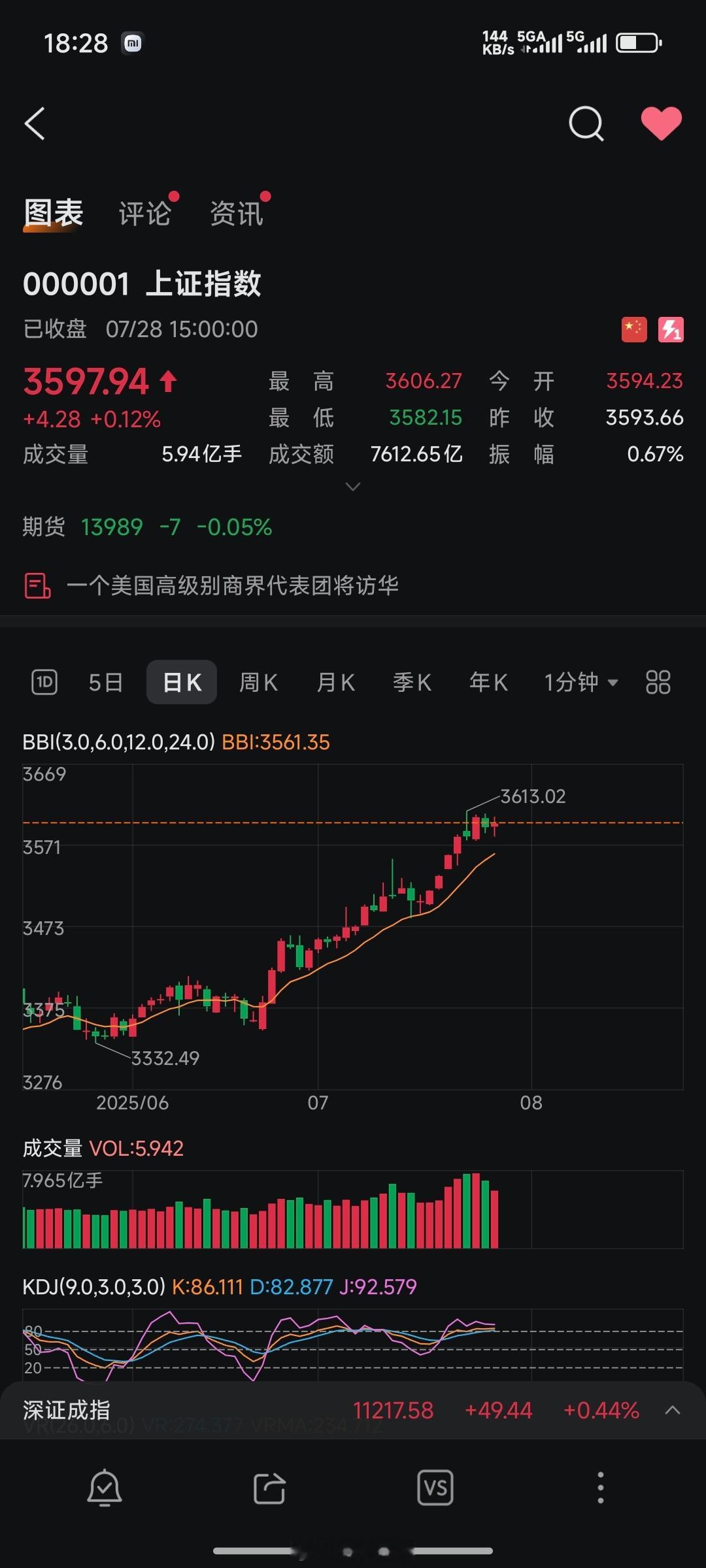Open the search magnifier icon
Screen dimensions: 706x1568
click(586, 123)
